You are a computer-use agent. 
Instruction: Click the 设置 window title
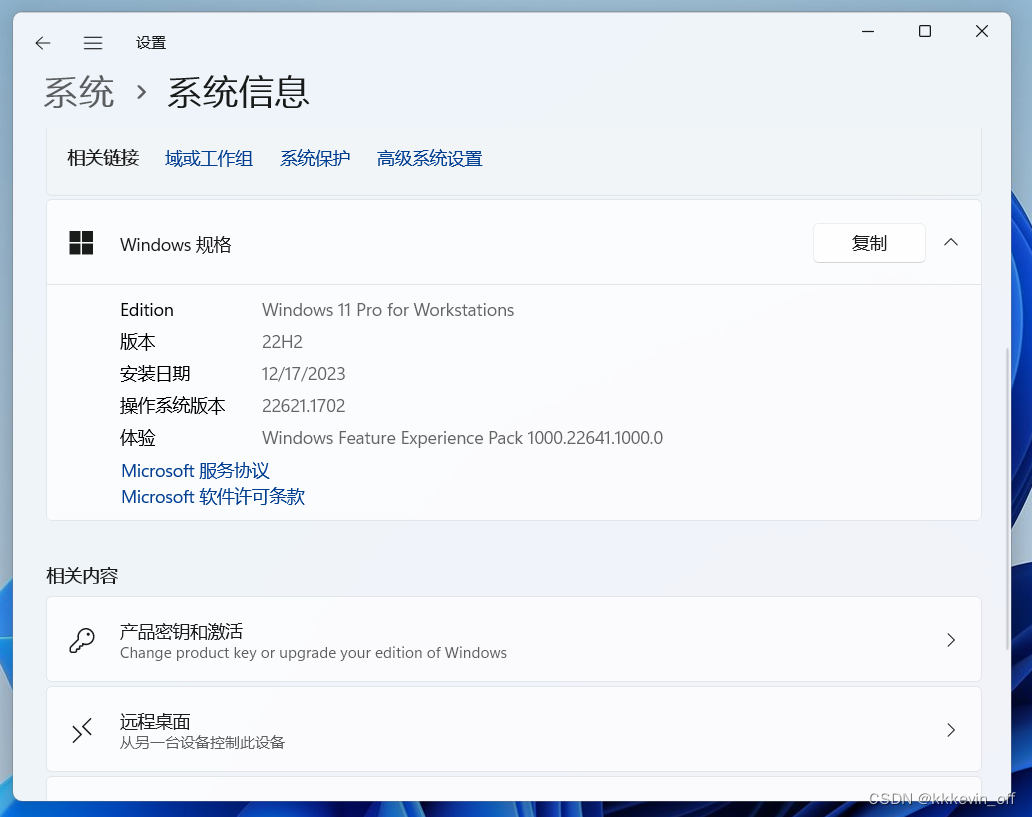pos(151,43)
